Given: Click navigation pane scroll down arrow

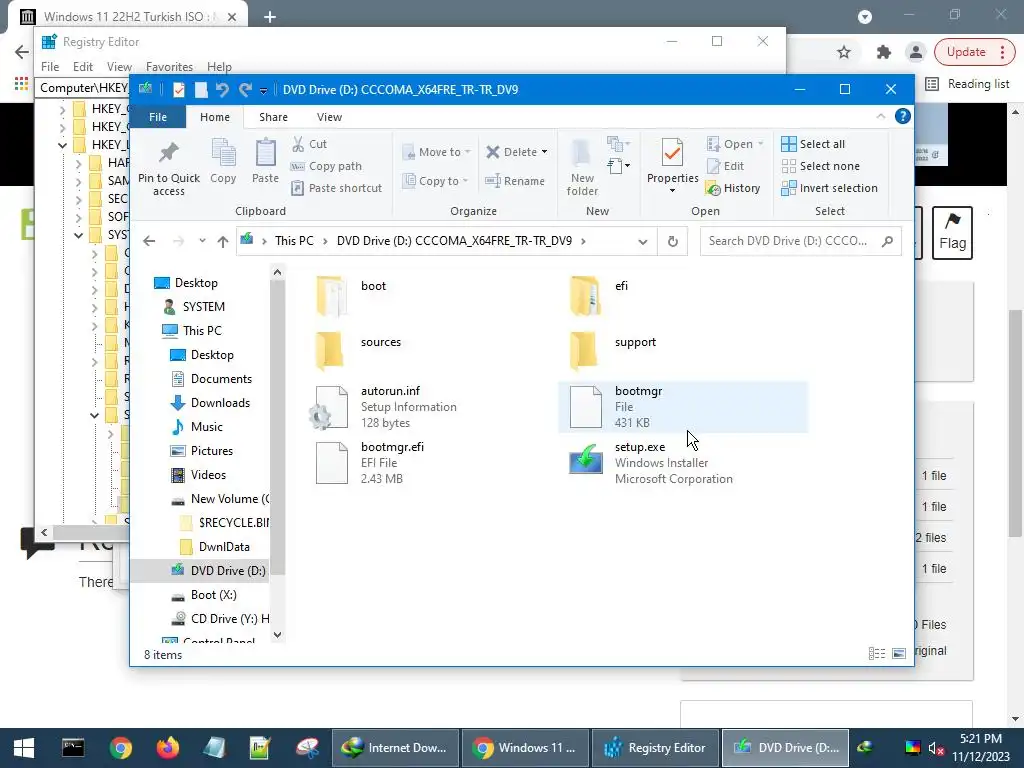Looking at the screenshot, I should point(278,634).
